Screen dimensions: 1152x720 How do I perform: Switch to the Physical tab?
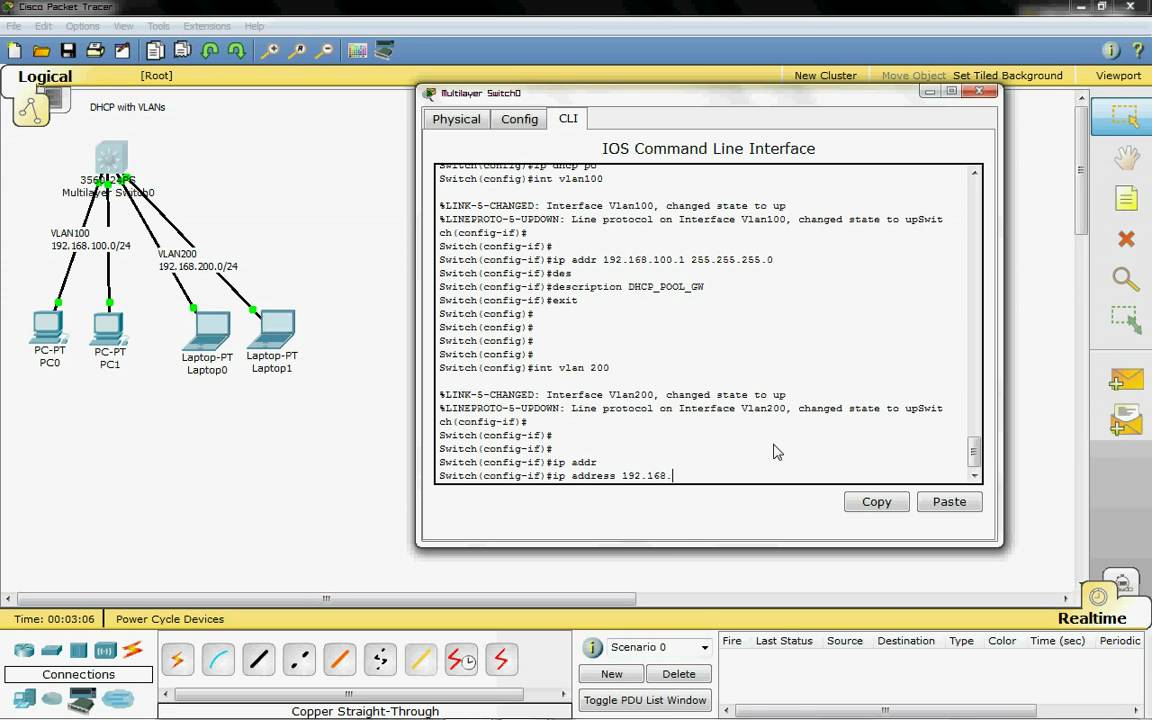456,119
